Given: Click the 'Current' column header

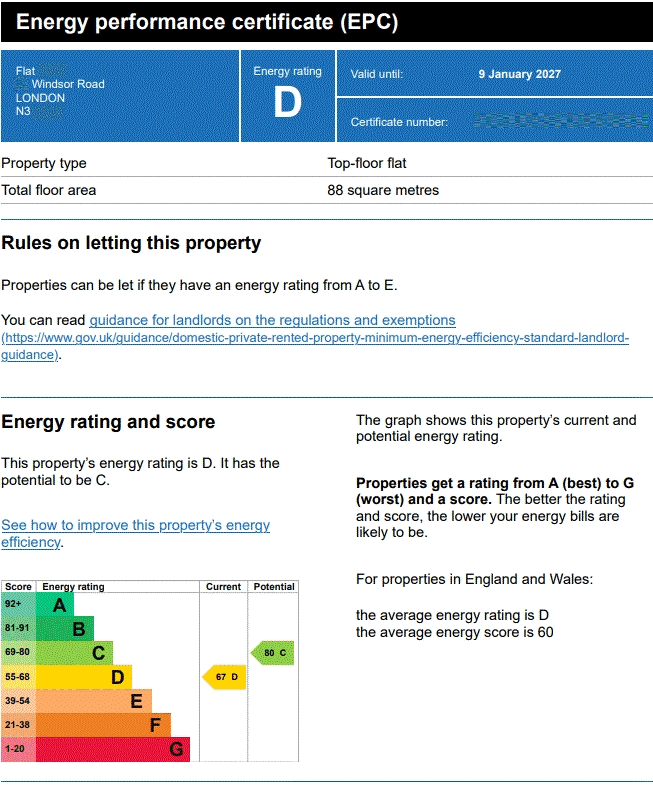Looking at the screenshot, I should point(223,587).
